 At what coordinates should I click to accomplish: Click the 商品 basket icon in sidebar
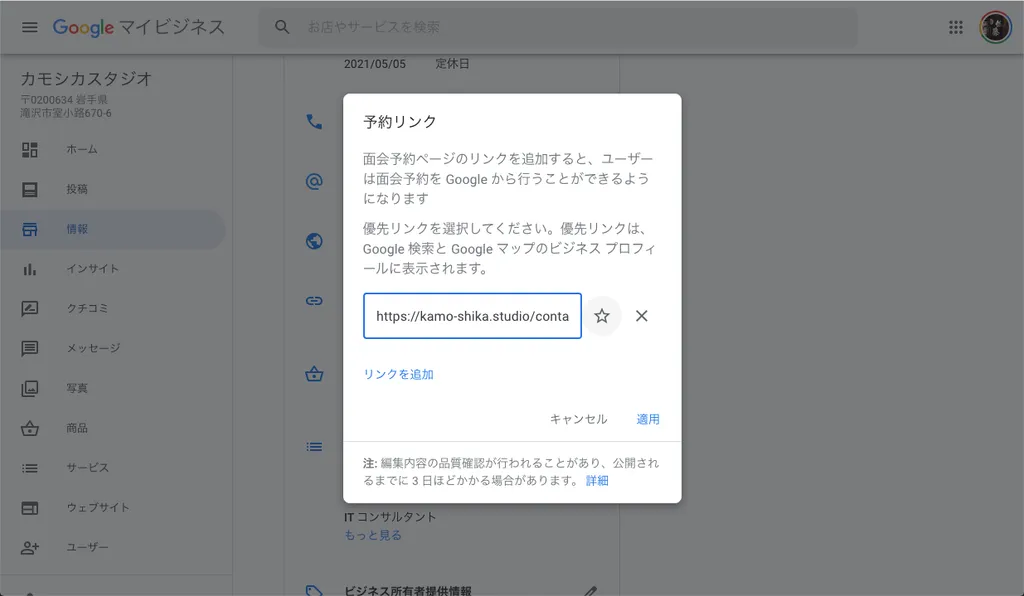(29, 428)
